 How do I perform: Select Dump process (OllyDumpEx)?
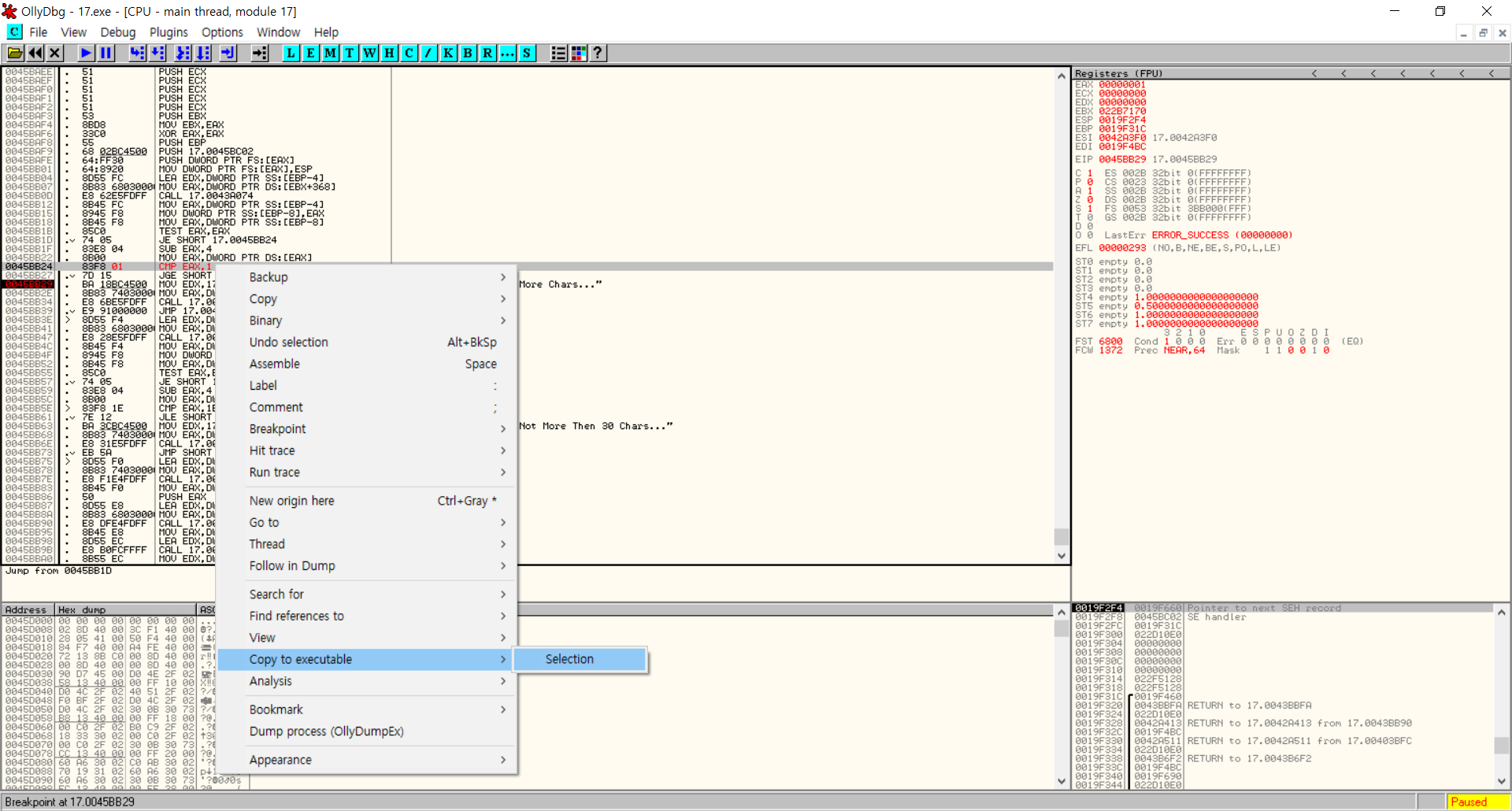click(367, 731)
